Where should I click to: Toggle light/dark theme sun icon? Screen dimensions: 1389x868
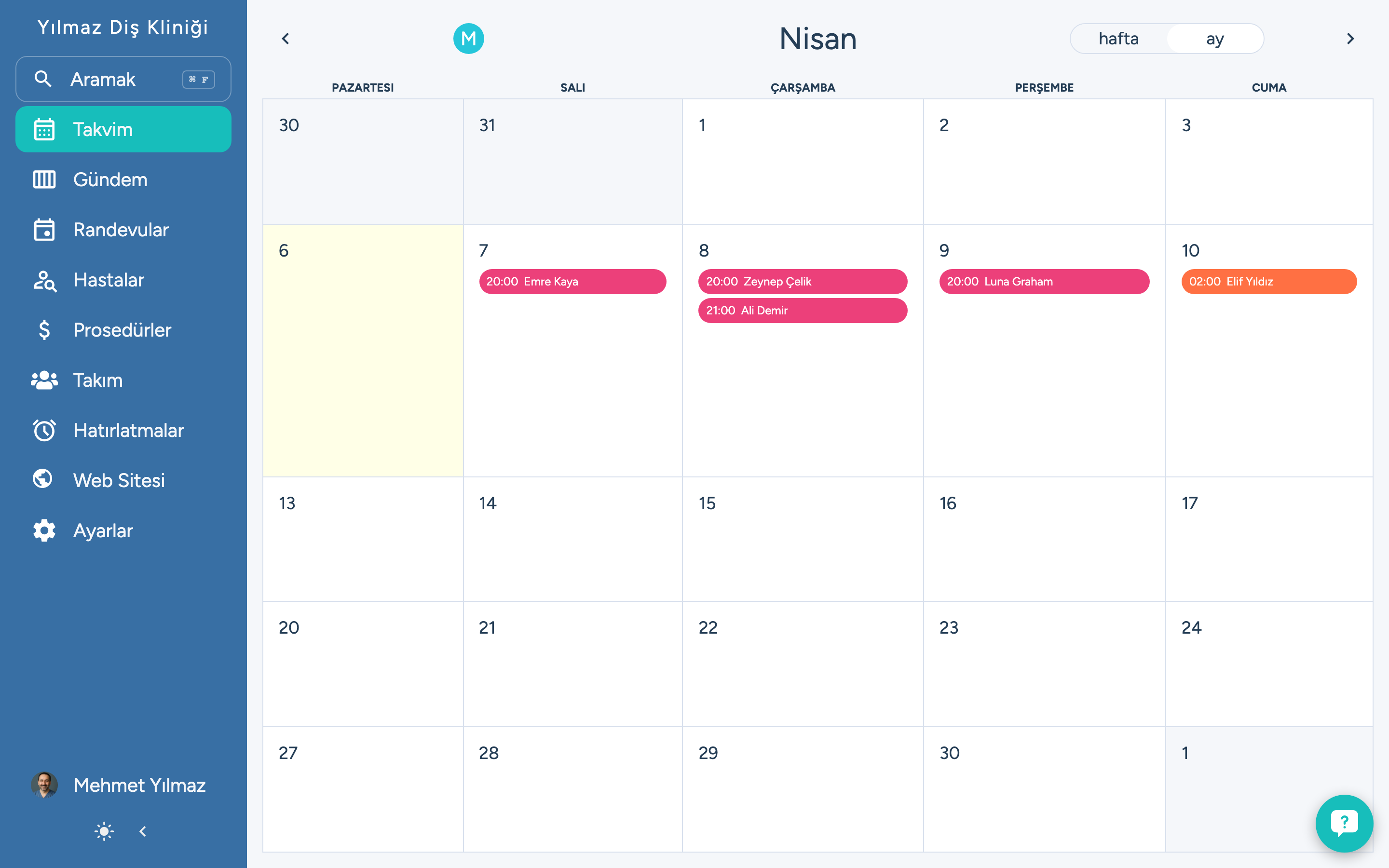[104, 831]
